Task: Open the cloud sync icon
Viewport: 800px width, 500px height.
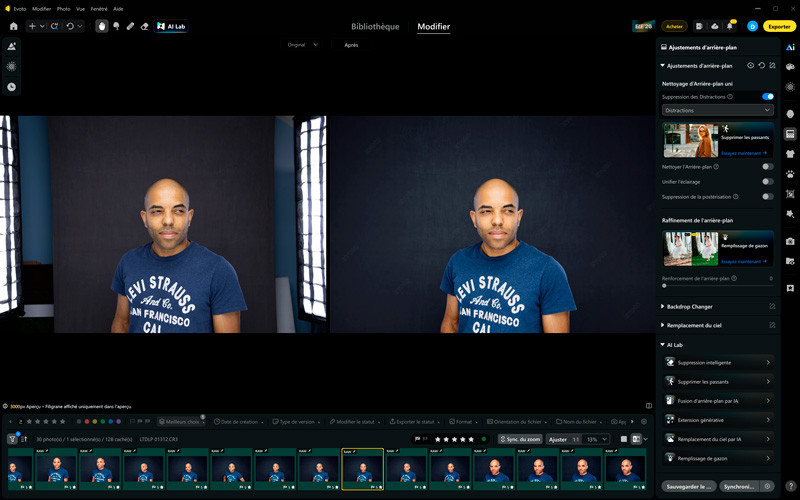Action: 715,26
